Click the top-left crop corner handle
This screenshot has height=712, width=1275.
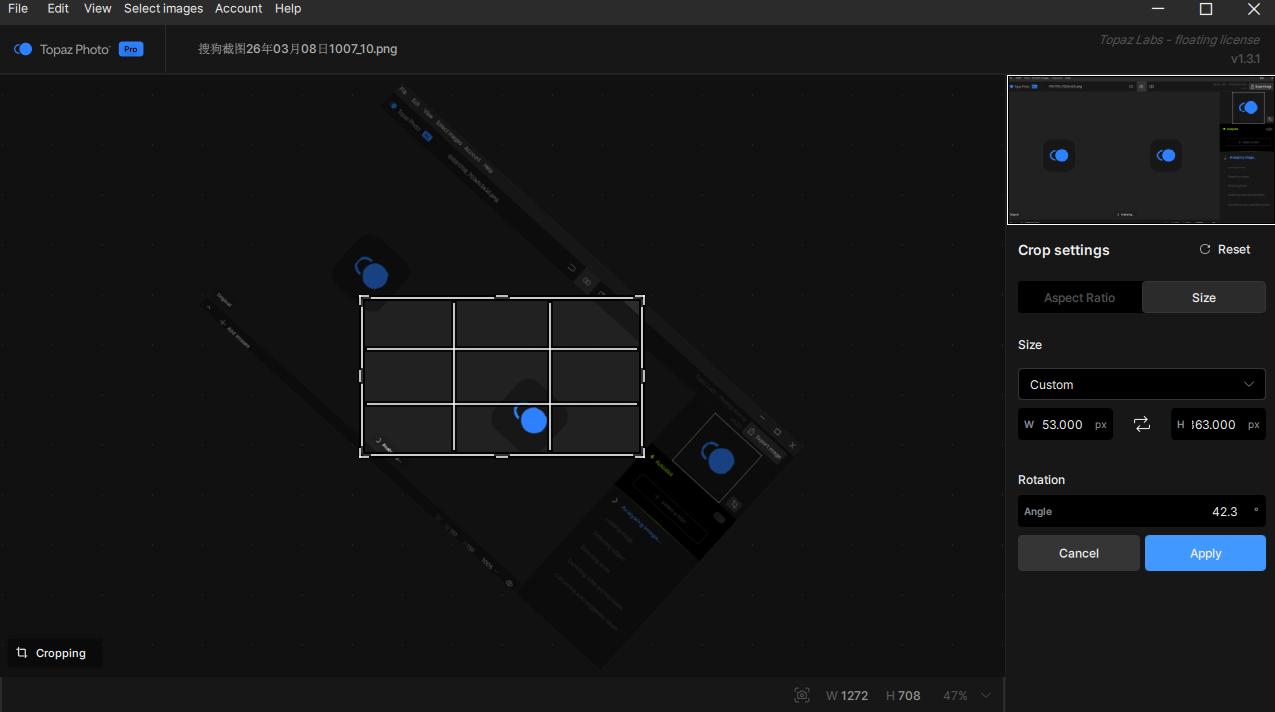[x=363, y=298]
